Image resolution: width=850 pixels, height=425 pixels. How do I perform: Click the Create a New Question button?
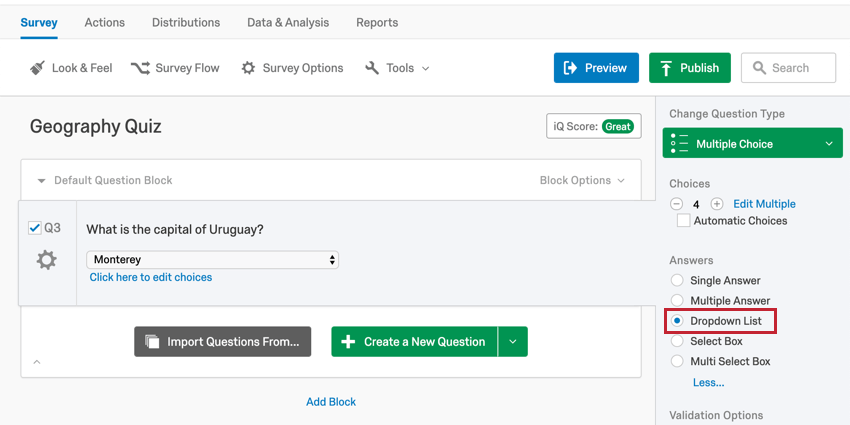tap(414, 342)
